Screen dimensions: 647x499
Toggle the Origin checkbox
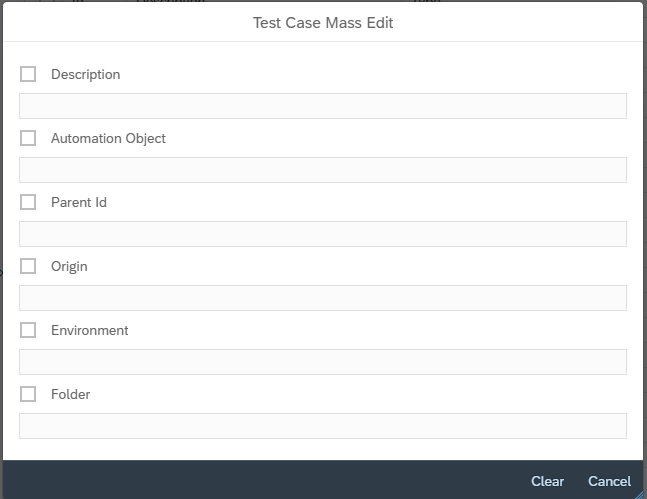pyautogui.click(x=28, y=266)
